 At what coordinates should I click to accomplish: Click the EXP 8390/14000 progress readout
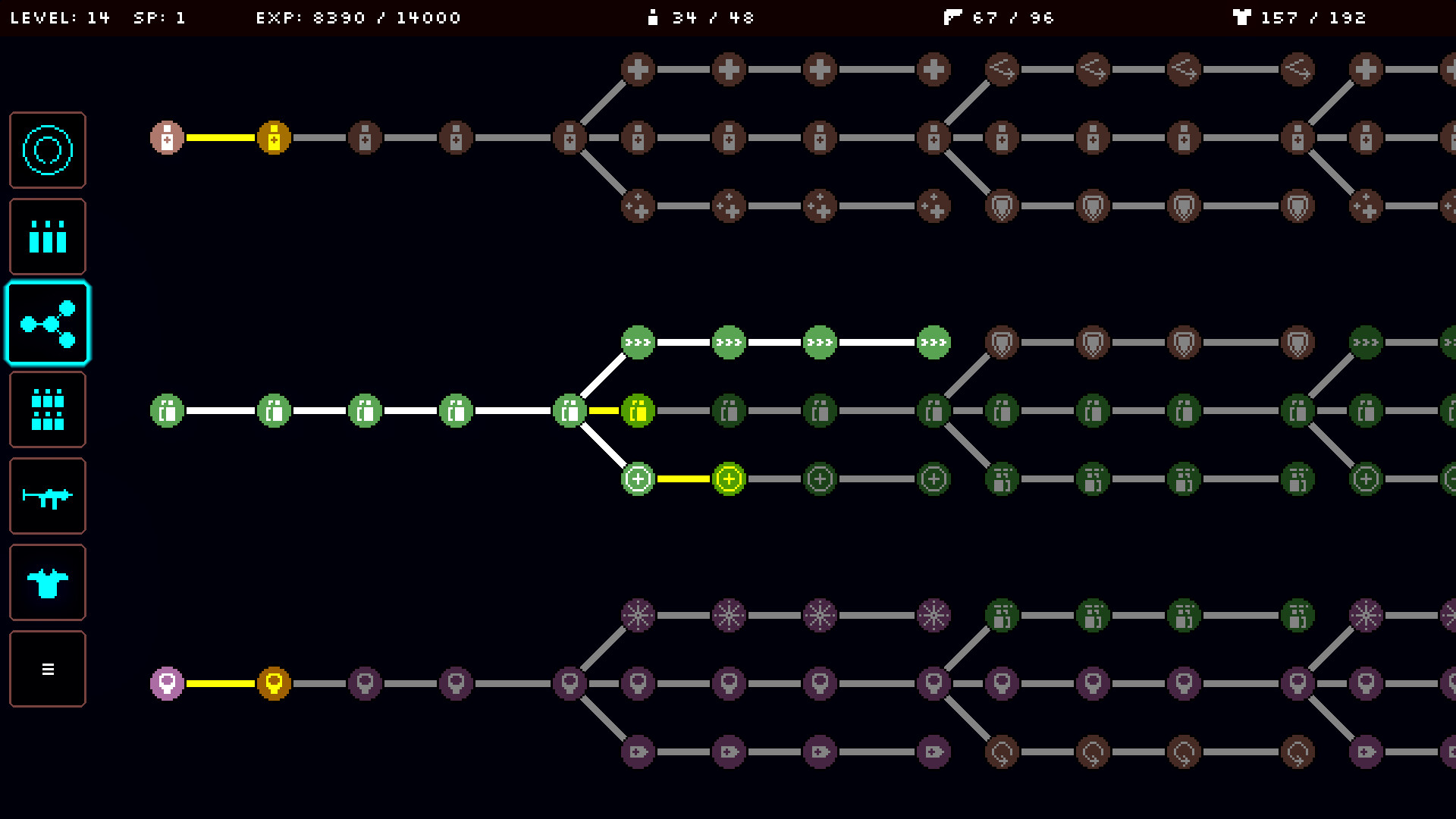359,17
